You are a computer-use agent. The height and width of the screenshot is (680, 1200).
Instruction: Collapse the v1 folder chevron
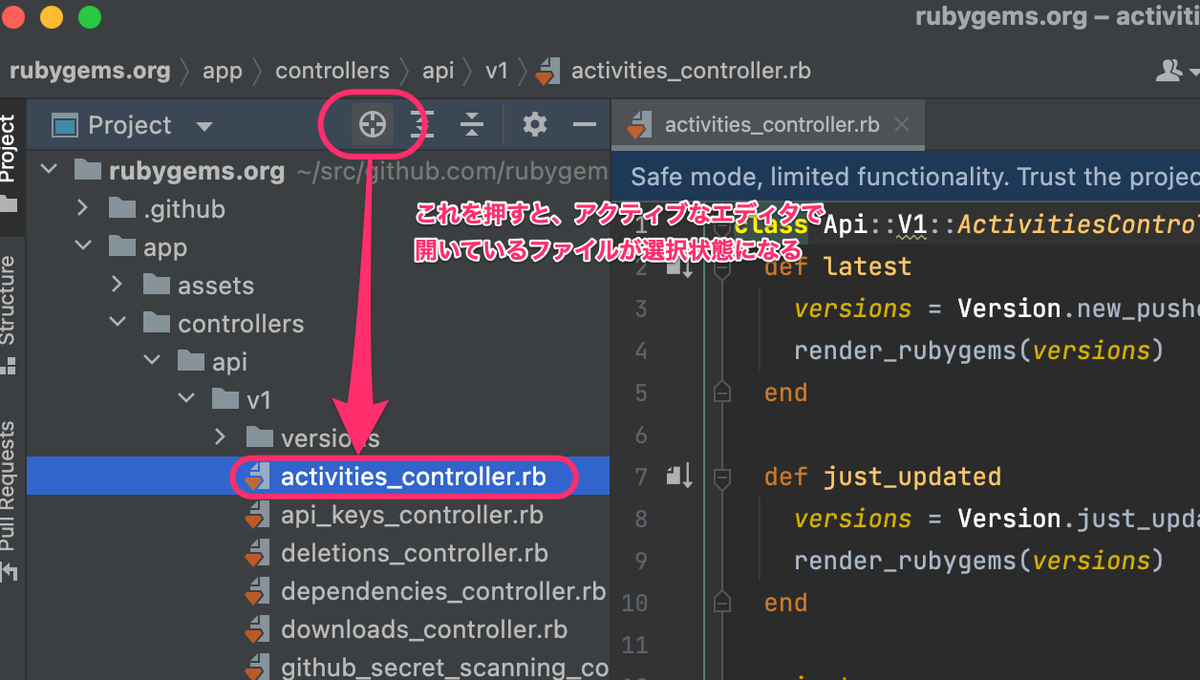click(x=187, y=399)
